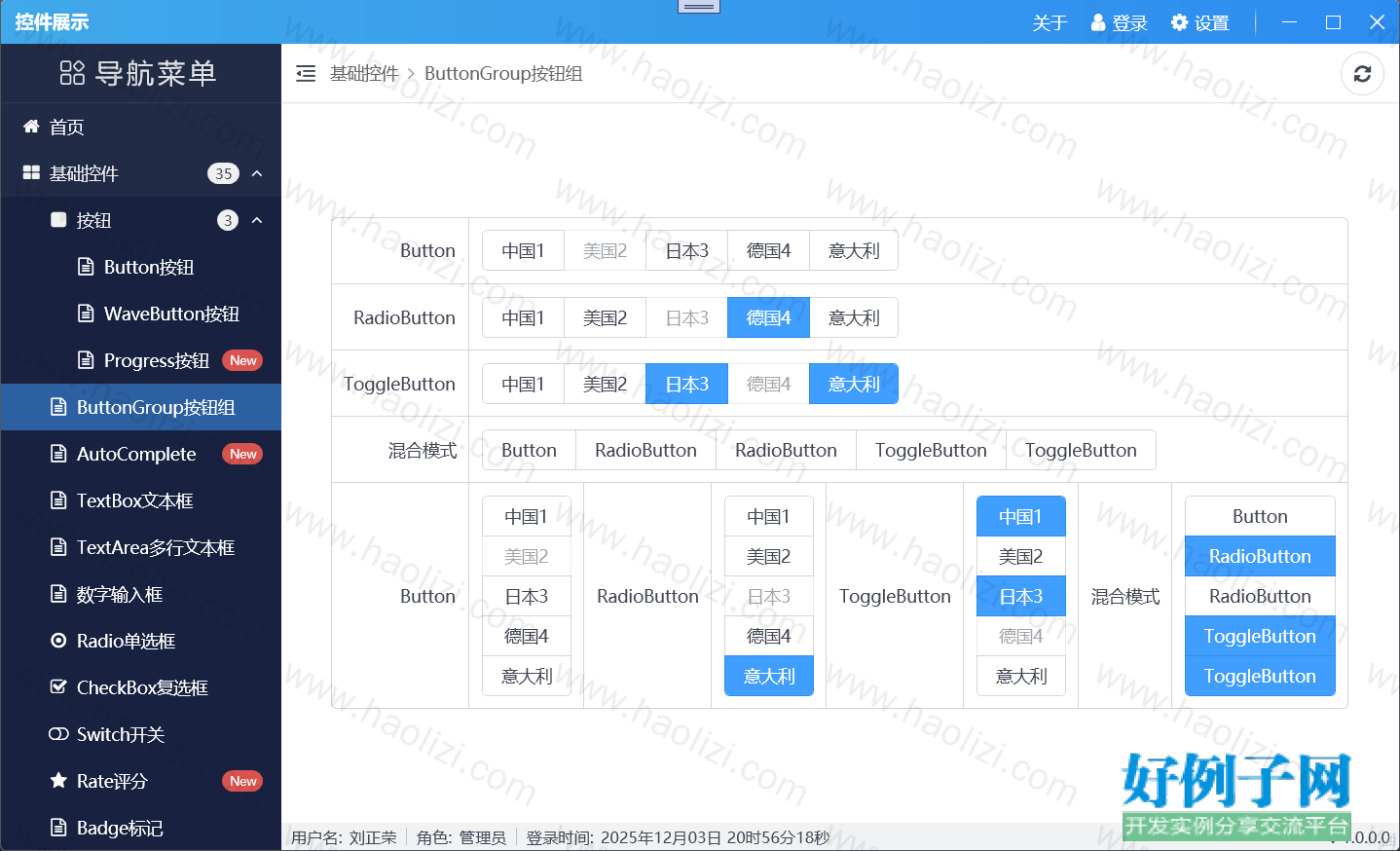Click the document icon beside TextArea多行文本框

pyautogui.click(x=58, y=547)
